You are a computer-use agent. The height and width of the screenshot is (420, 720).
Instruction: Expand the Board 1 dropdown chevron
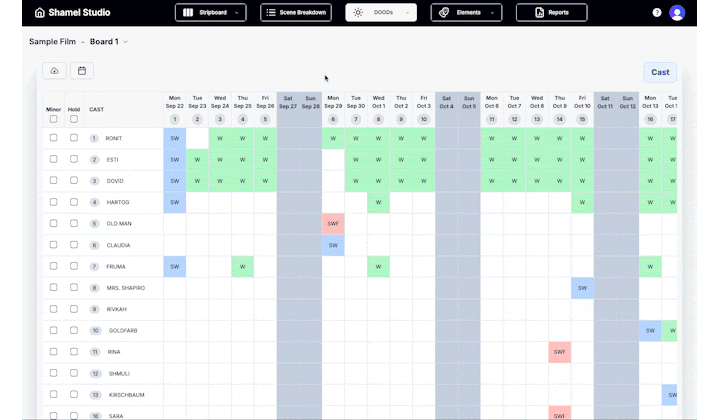[126, 42]
